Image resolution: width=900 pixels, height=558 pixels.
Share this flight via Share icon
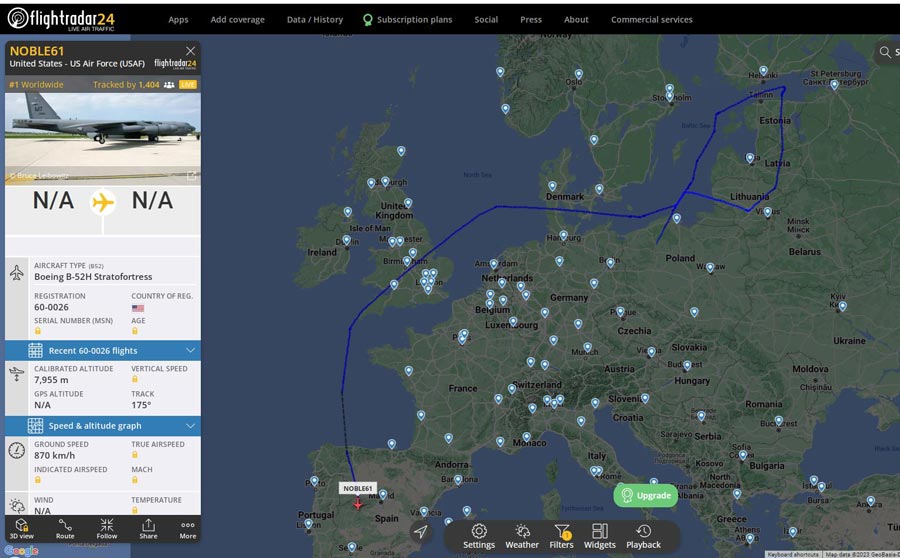point(148,529)
